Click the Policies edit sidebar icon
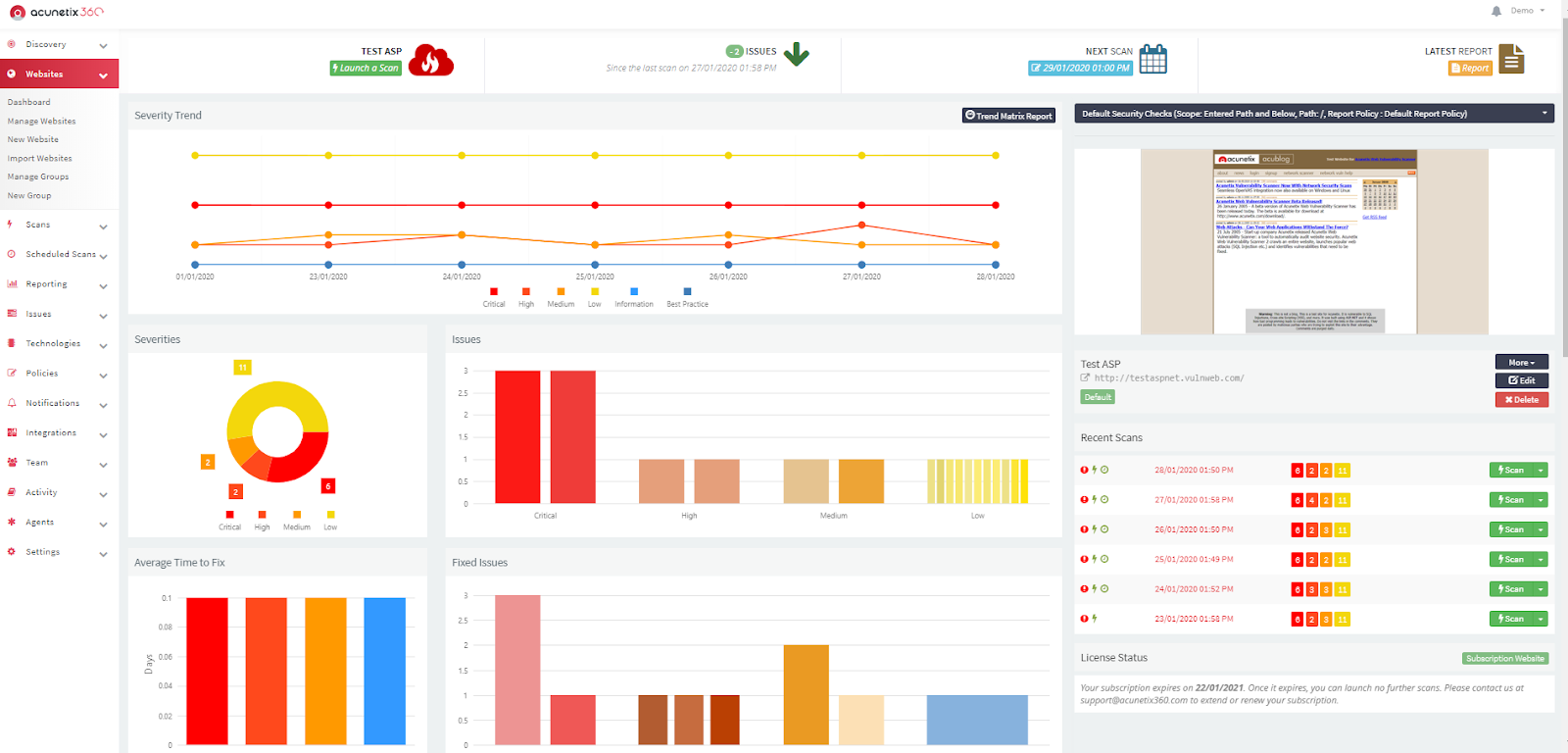Screen dimensions: 1568x753 click(x=12, y=374)
